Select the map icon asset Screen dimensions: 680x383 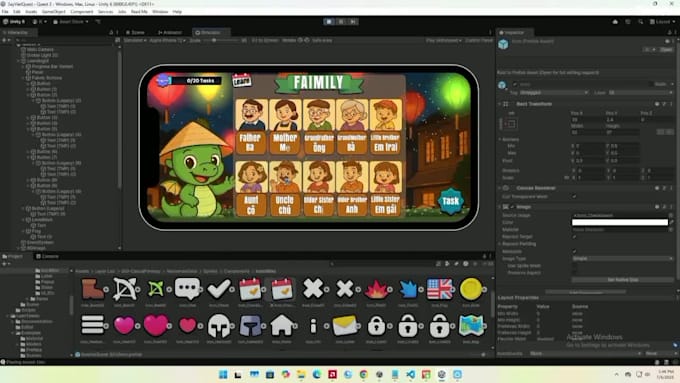pyautogui.click(x=471, y=325)
